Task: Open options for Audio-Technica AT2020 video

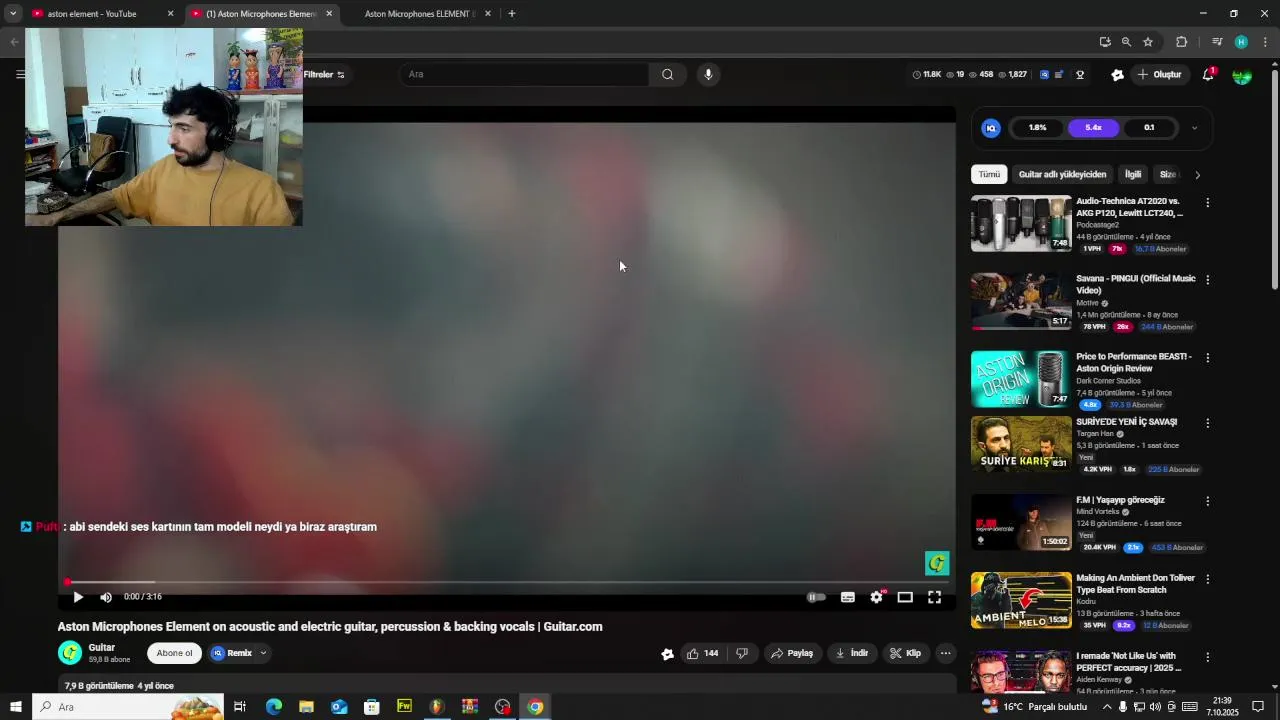Action: 1207,203
